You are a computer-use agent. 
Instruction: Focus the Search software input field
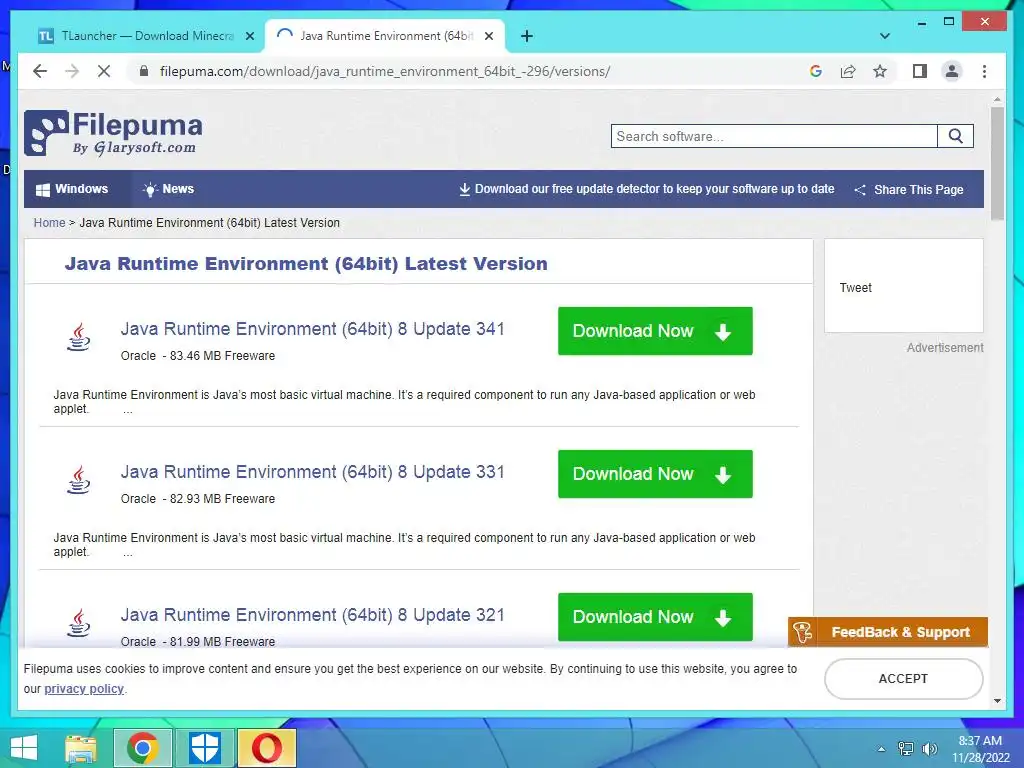[x=775, y=136]
